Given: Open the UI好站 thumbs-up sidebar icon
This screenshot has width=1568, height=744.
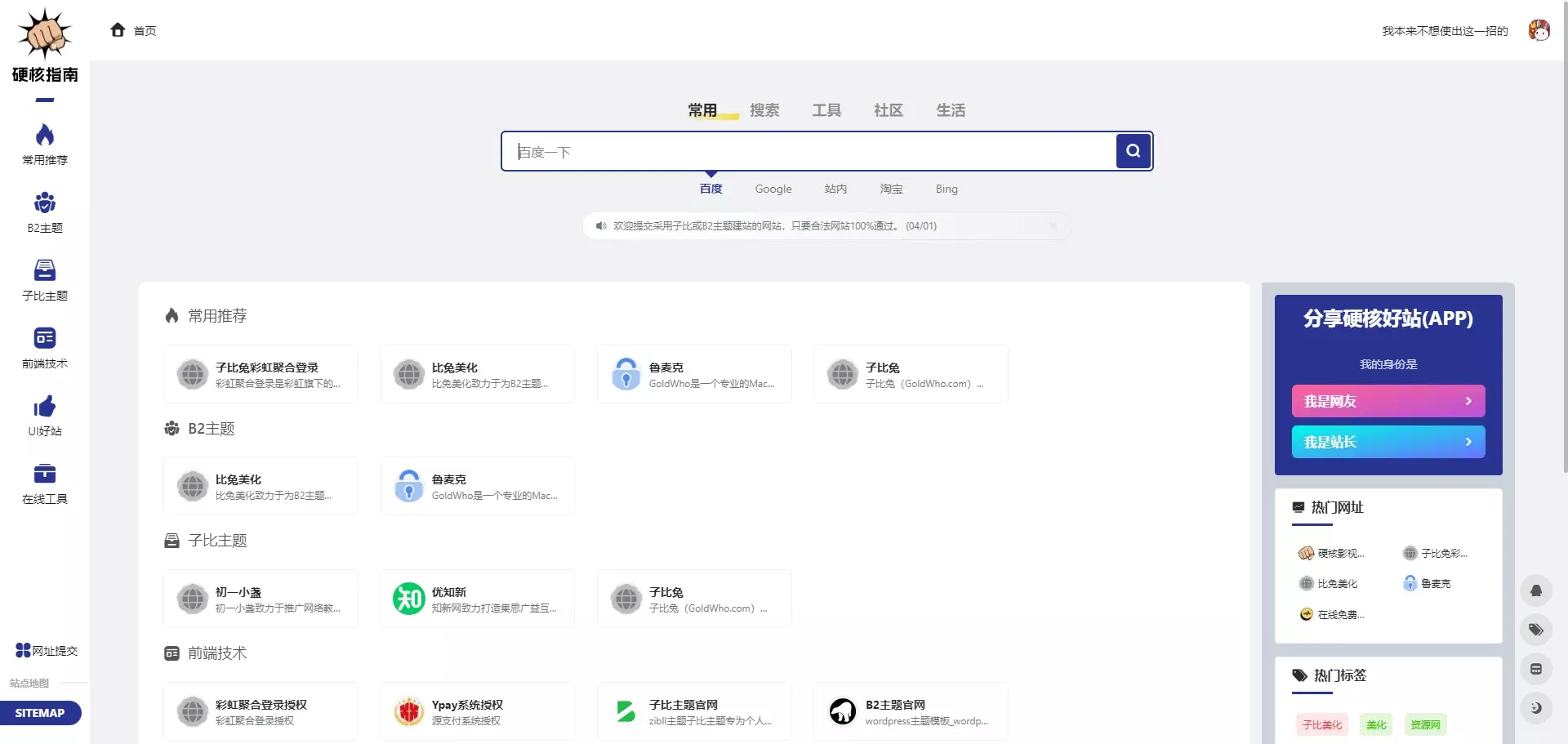Looking at the screenshot, I should pyautogui.click(x=45, y=406).
